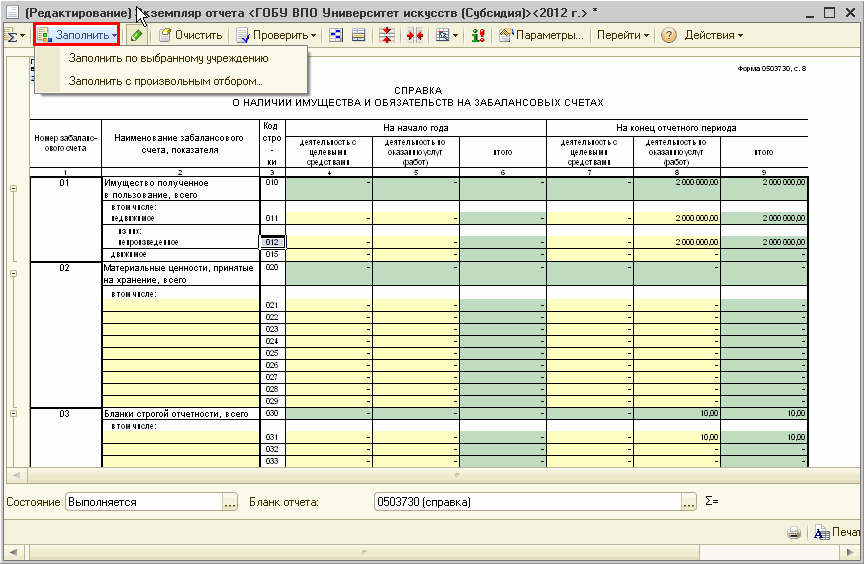The image size is (864, 564).
Task: Open Параметры... settings button
Action: click(541, 35)
